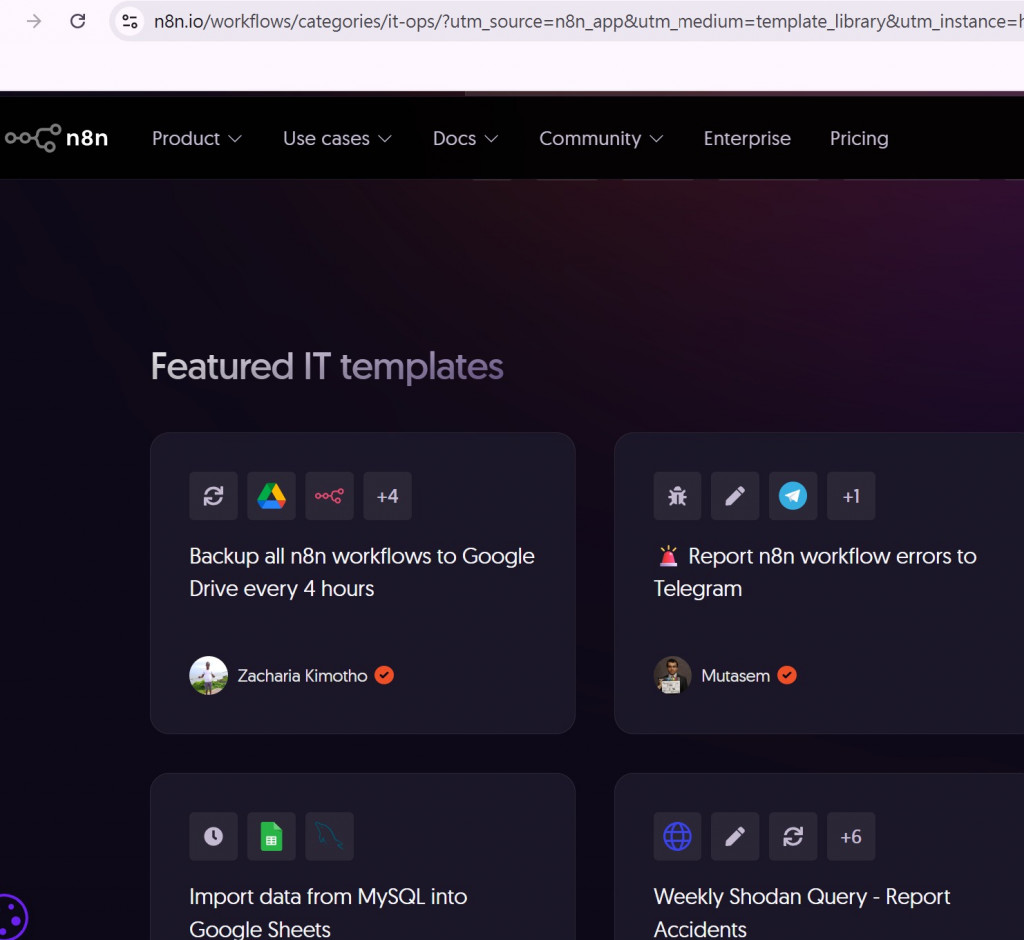
Task: Click the Telegram icon on errors card
Action: [793, 496]
